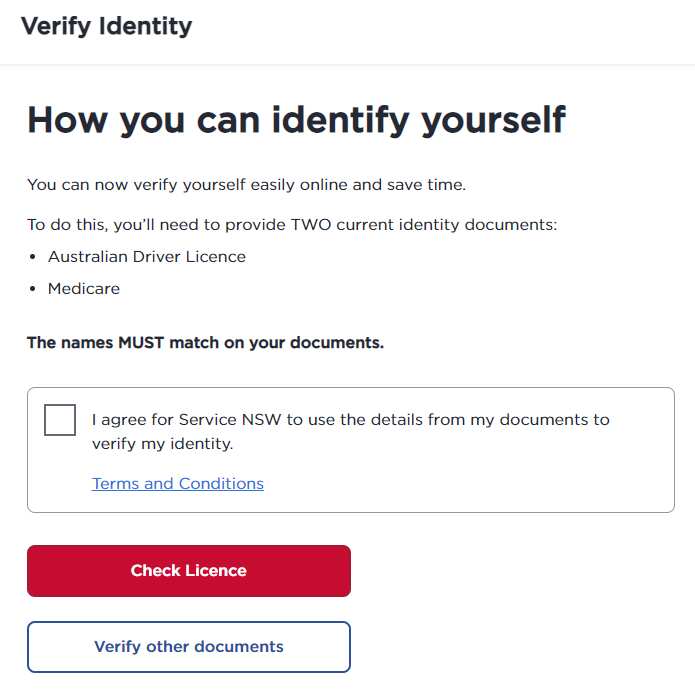
Task: Click the Australian Driver Licence list item
Action: click(147, 257)
